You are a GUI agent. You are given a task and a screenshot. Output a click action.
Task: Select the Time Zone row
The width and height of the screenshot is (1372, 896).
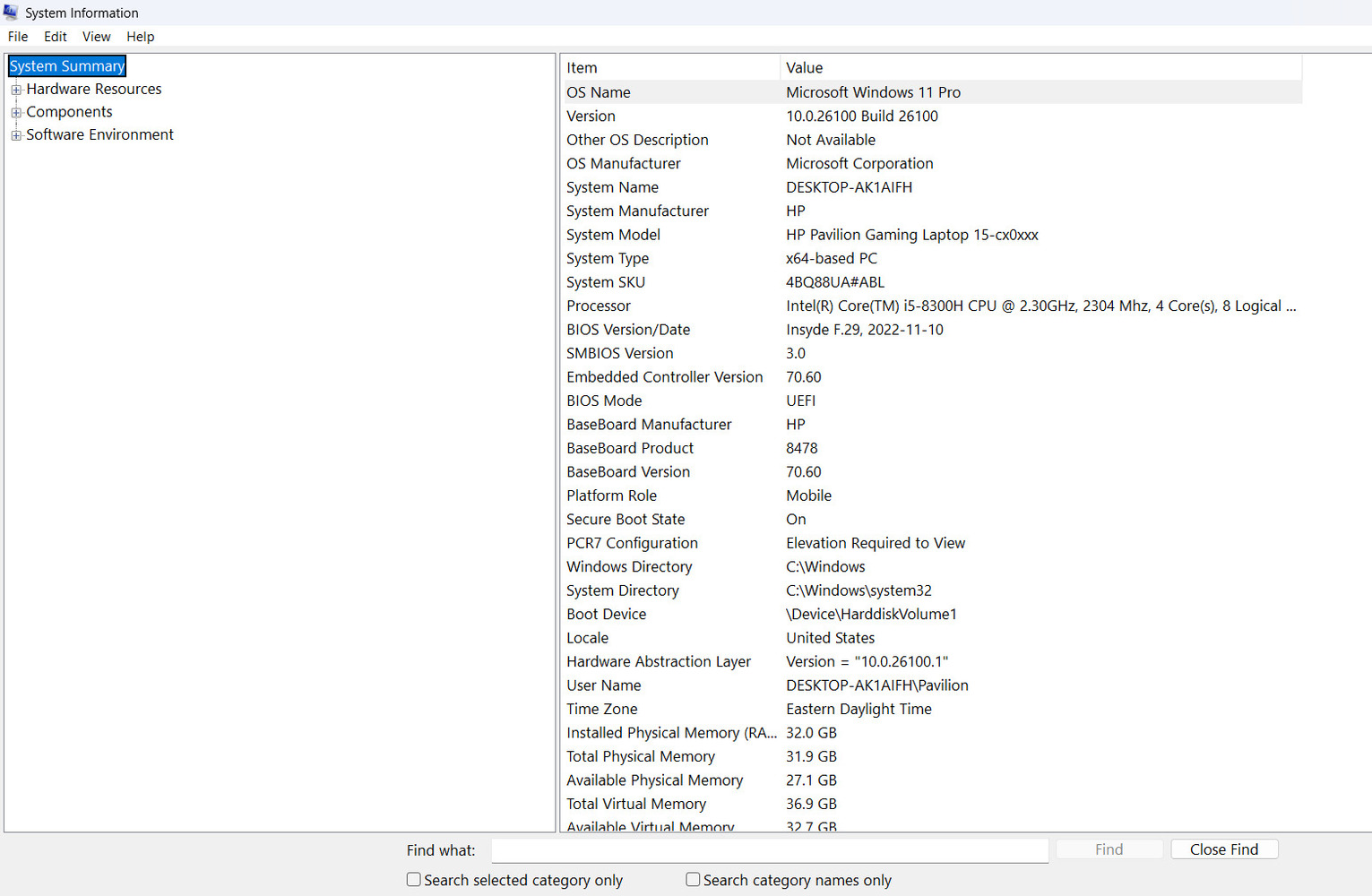click(932, 710)
